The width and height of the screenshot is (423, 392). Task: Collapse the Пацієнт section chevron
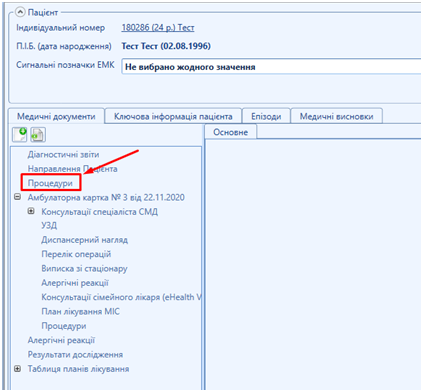click(20, 12)
